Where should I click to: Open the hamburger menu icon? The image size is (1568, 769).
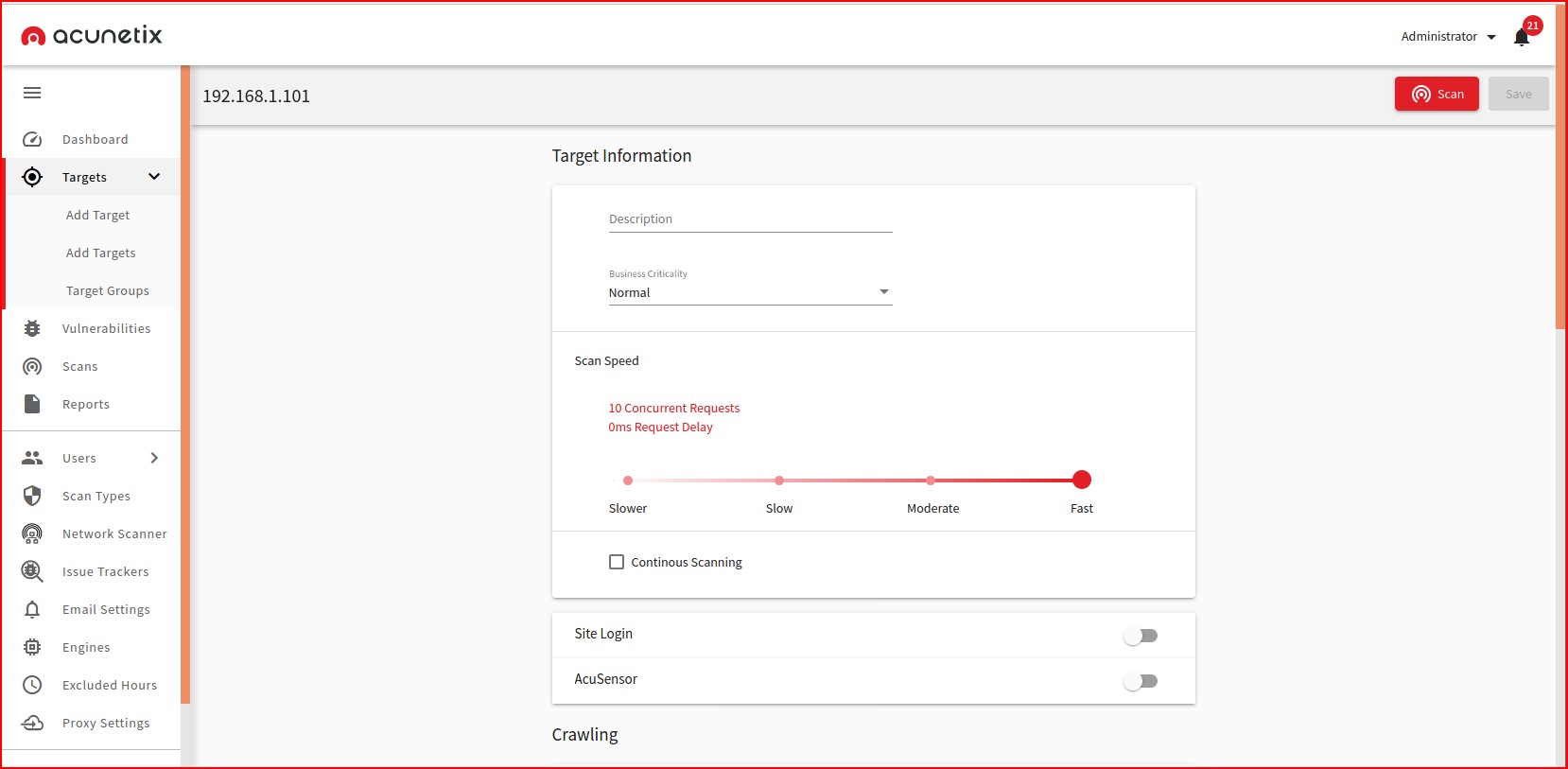(32, 93)
